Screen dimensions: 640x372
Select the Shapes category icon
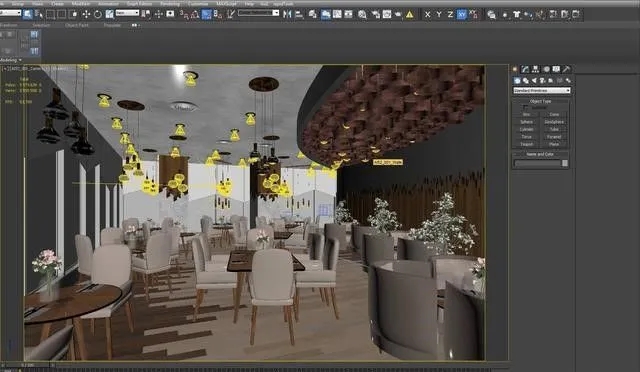[x=525, y=80]
